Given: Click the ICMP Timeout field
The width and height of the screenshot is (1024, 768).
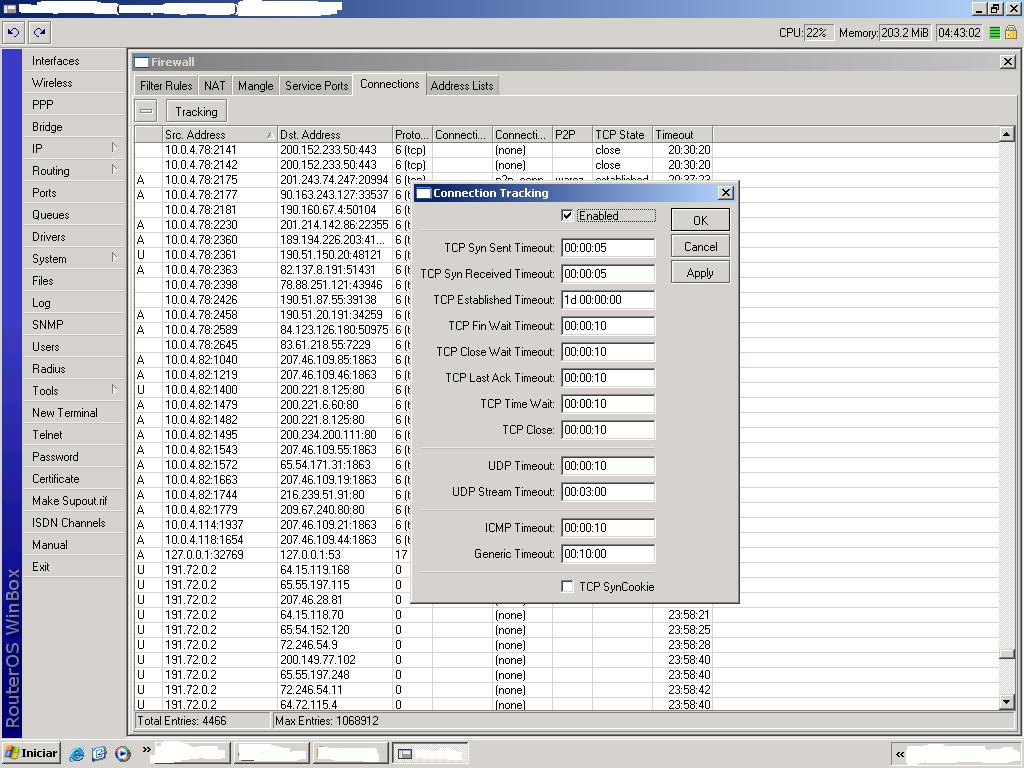Looking at the screenshot, I should (607, 528).
